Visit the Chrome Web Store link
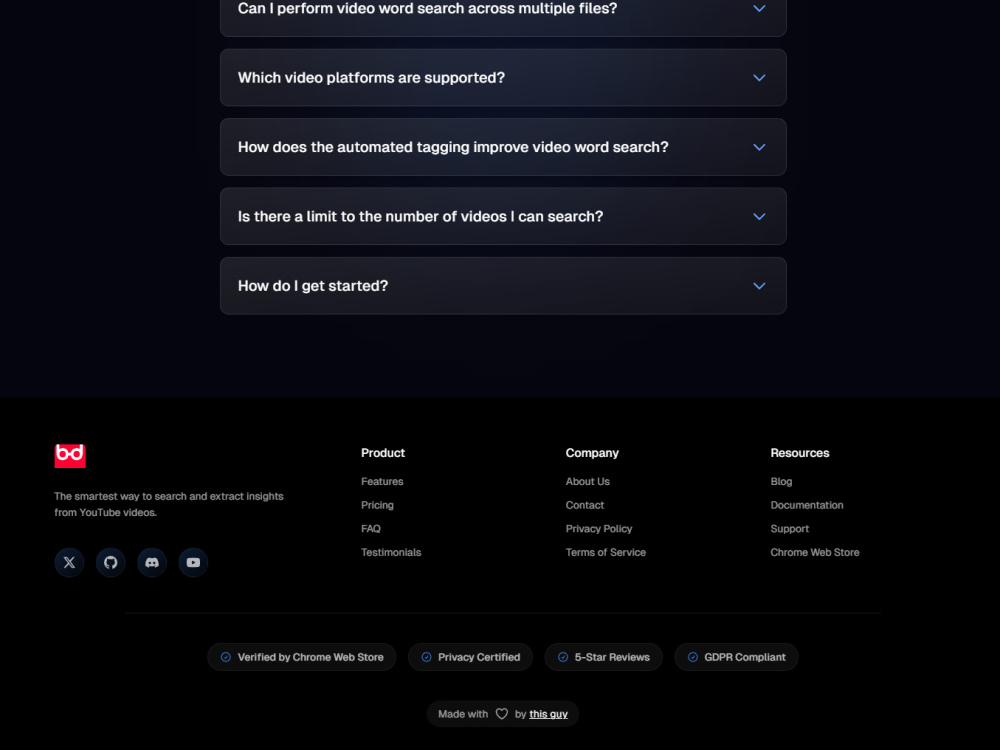This screenshot has width=1000, height=750. tap(814, 552)
